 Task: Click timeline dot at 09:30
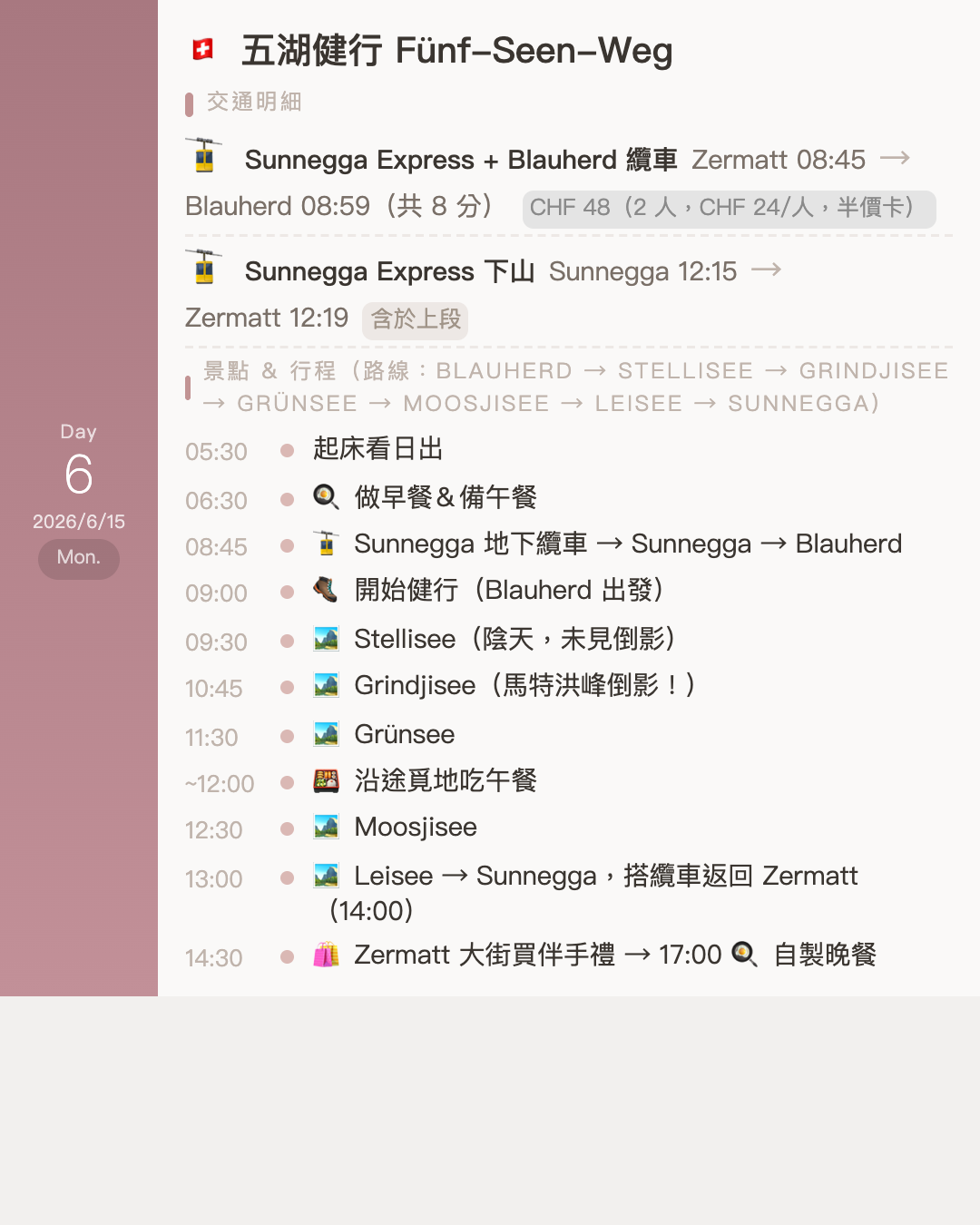(x=288, y=641)
